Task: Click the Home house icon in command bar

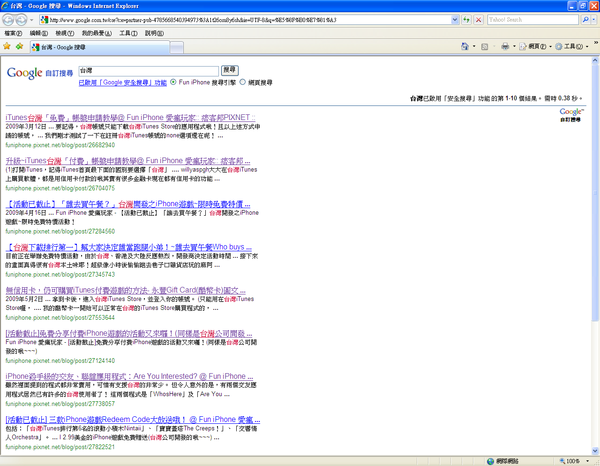Action: tap(465, 46)
